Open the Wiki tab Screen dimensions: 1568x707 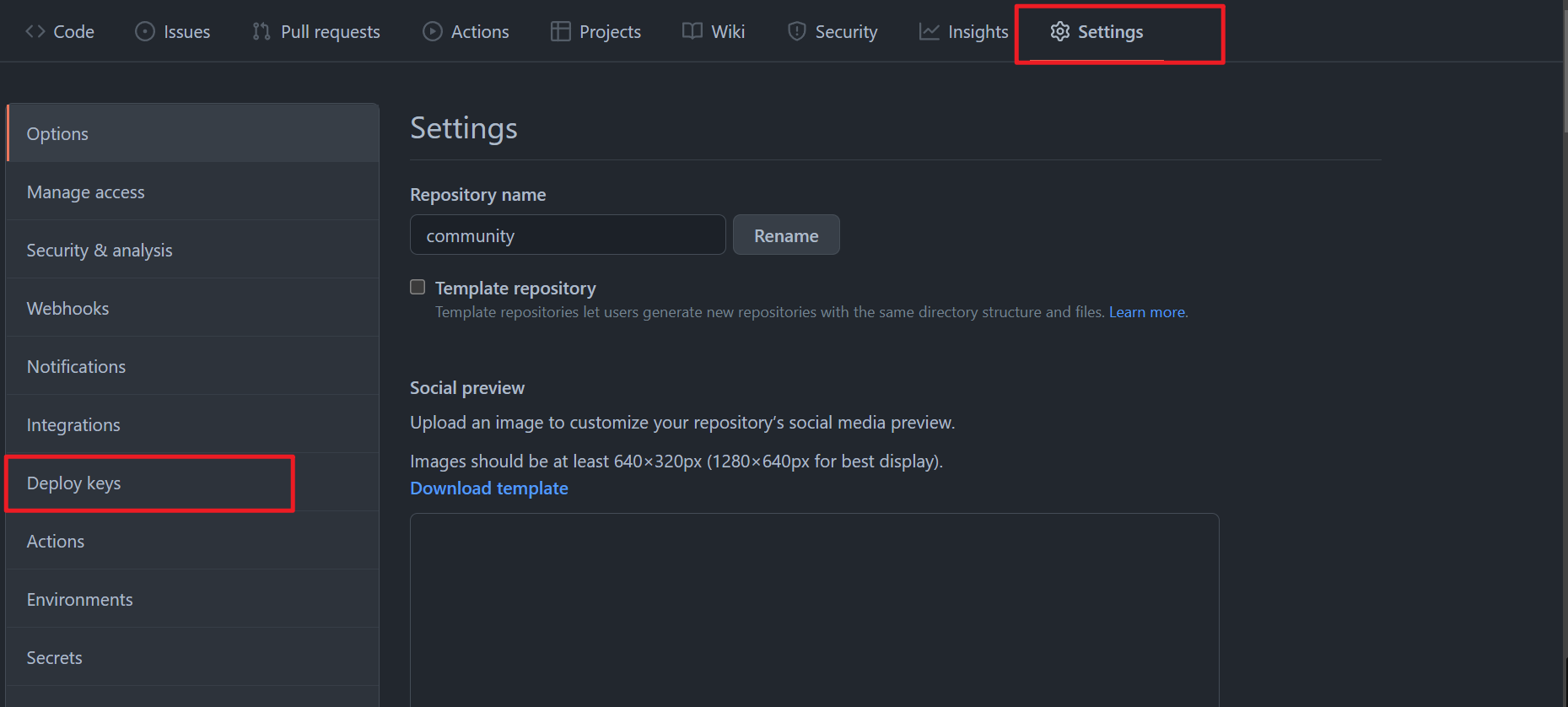714,31
